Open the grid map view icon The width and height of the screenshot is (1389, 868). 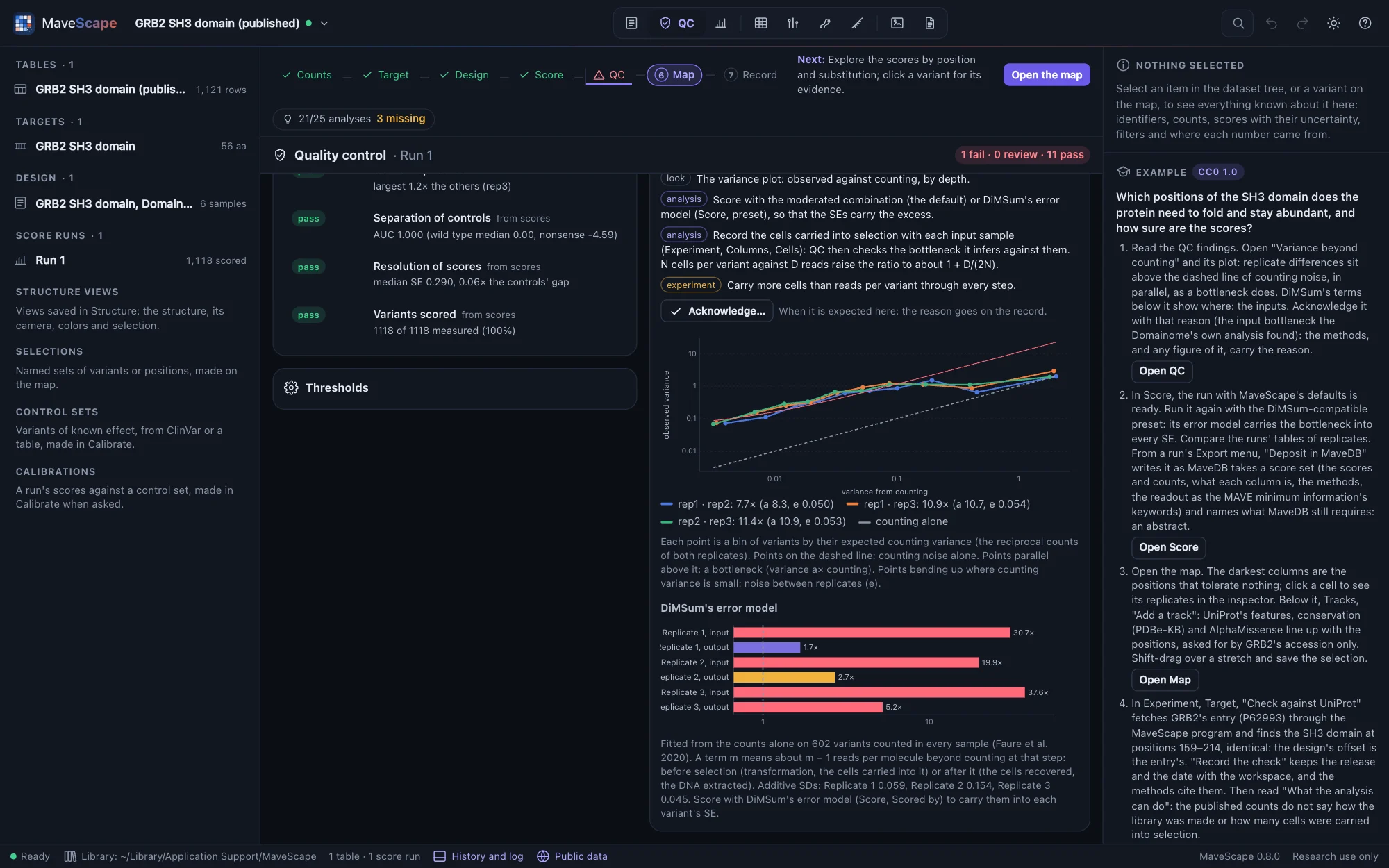coord(760,23)
